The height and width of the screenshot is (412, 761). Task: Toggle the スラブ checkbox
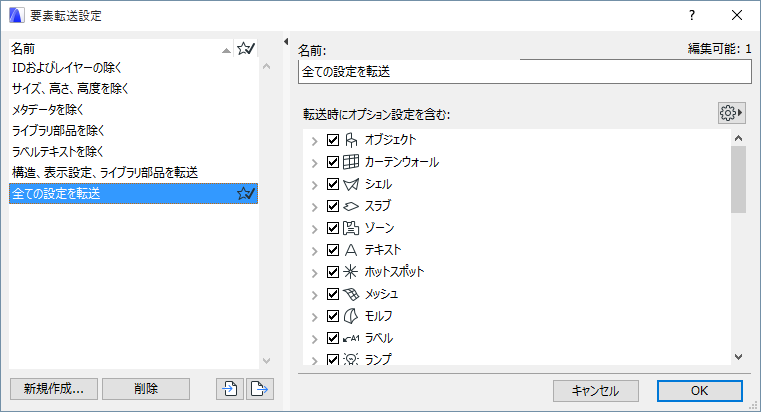pyautogui.click(x=332, y=206)
